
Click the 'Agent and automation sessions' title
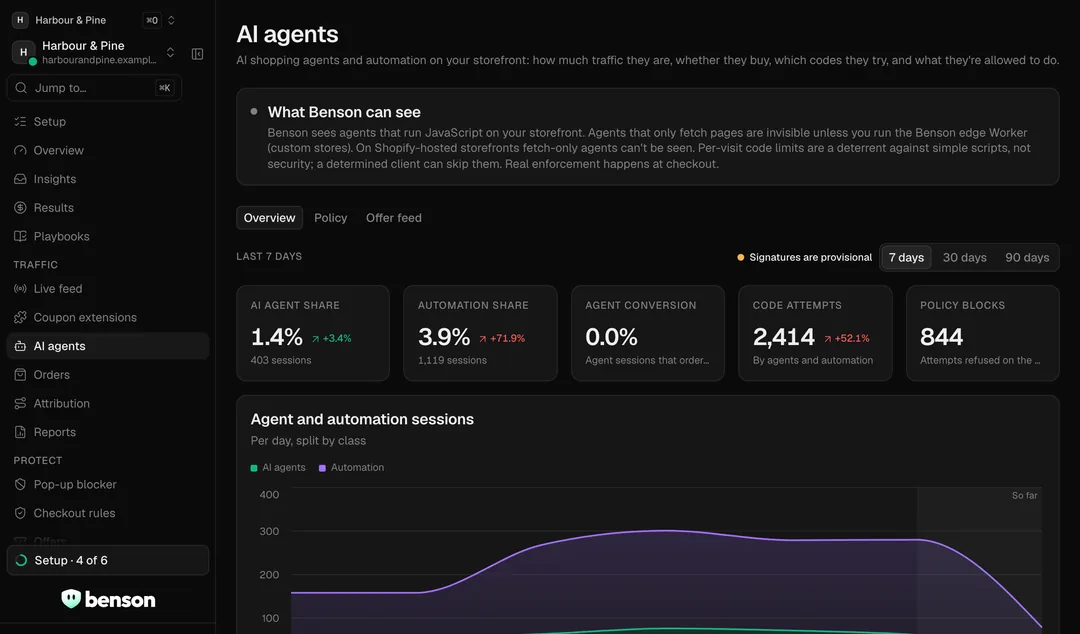(x=362, y=419)
